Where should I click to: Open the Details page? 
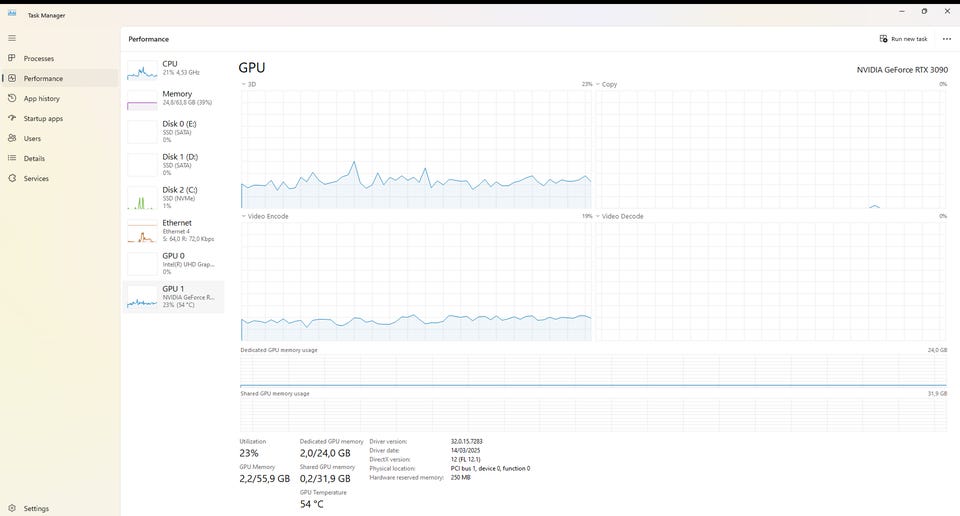coord(59,158)
